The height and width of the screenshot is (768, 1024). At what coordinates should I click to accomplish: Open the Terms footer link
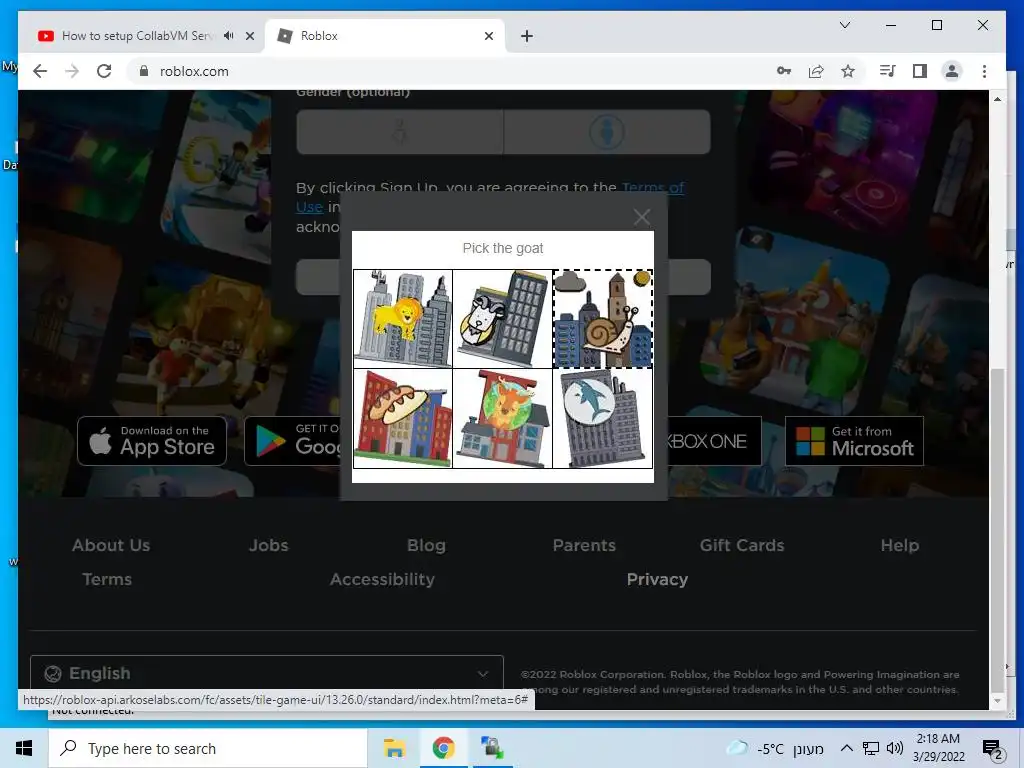click(107, 579)
